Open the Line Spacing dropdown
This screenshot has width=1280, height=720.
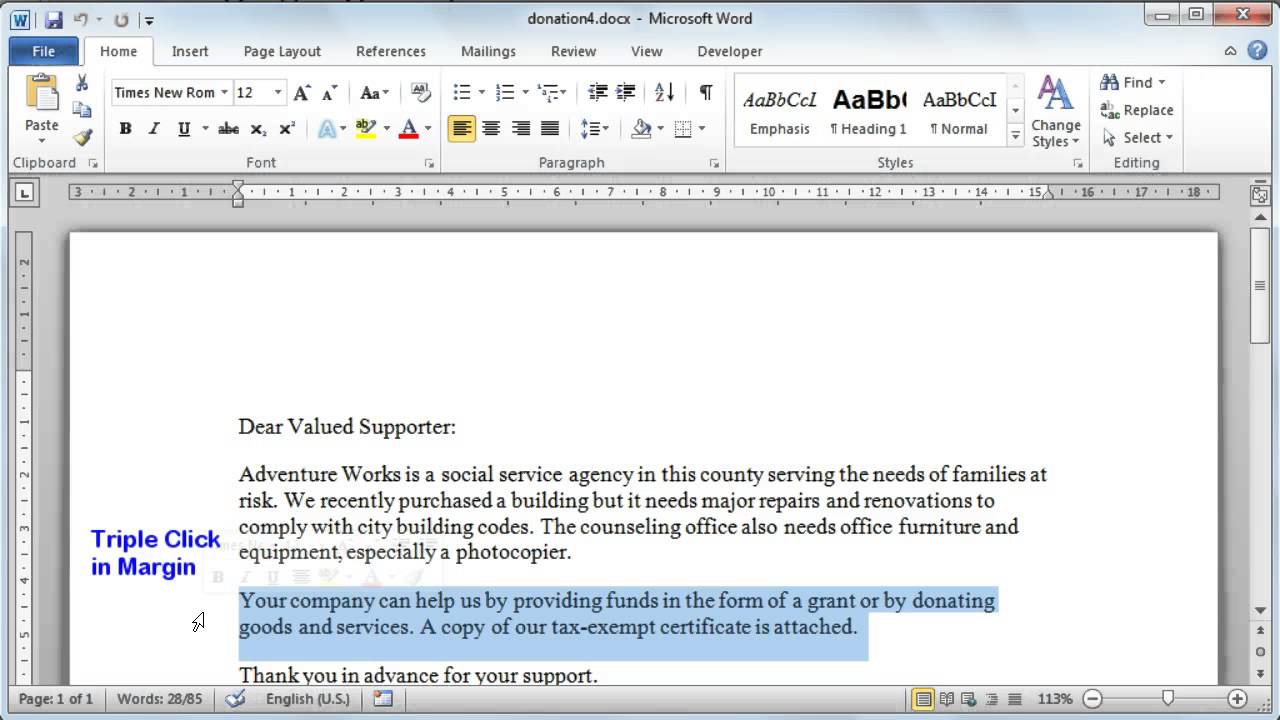[595, 128]
